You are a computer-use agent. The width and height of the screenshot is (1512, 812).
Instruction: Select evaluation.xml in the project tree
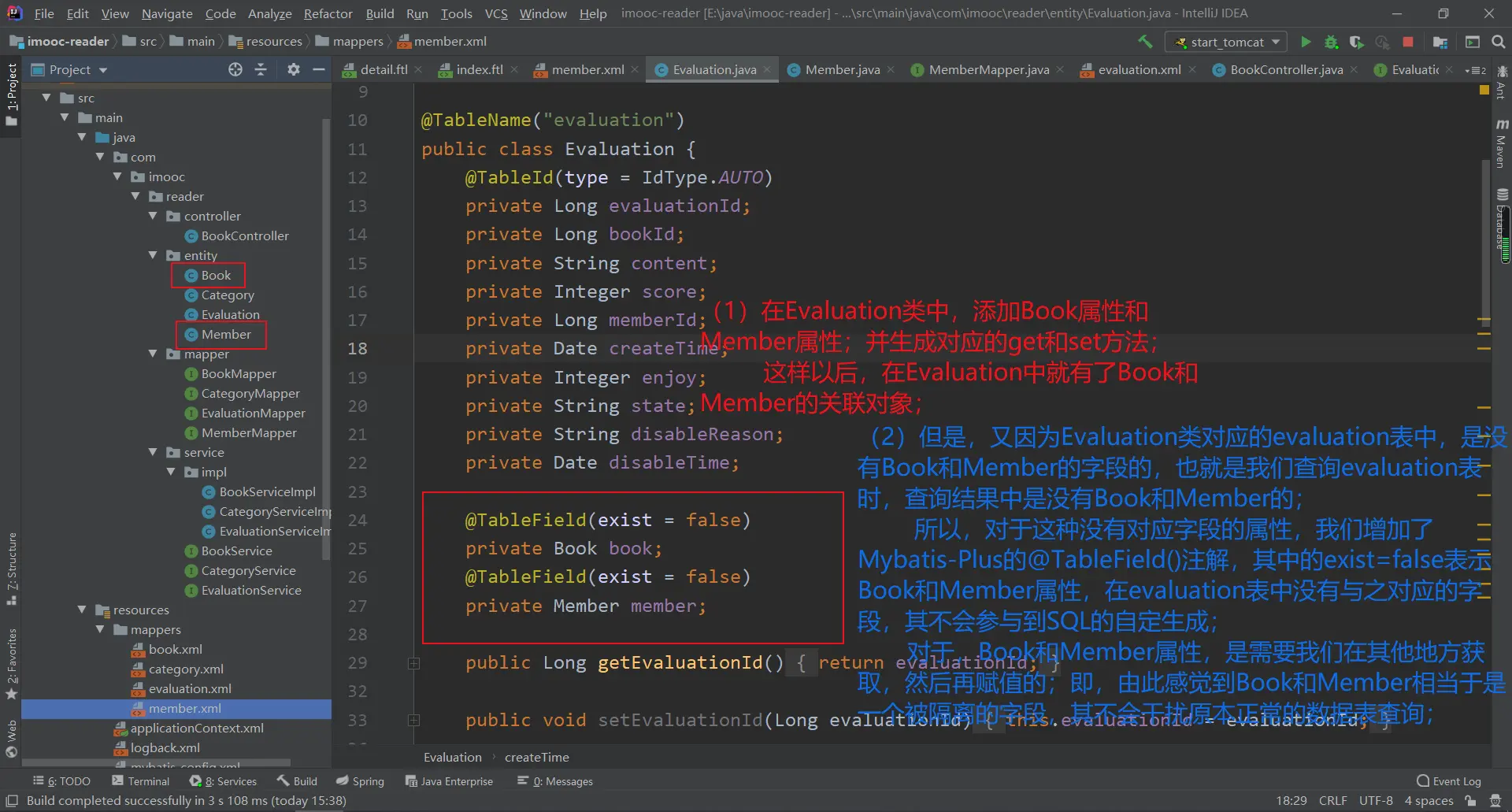tap(190, 688)
